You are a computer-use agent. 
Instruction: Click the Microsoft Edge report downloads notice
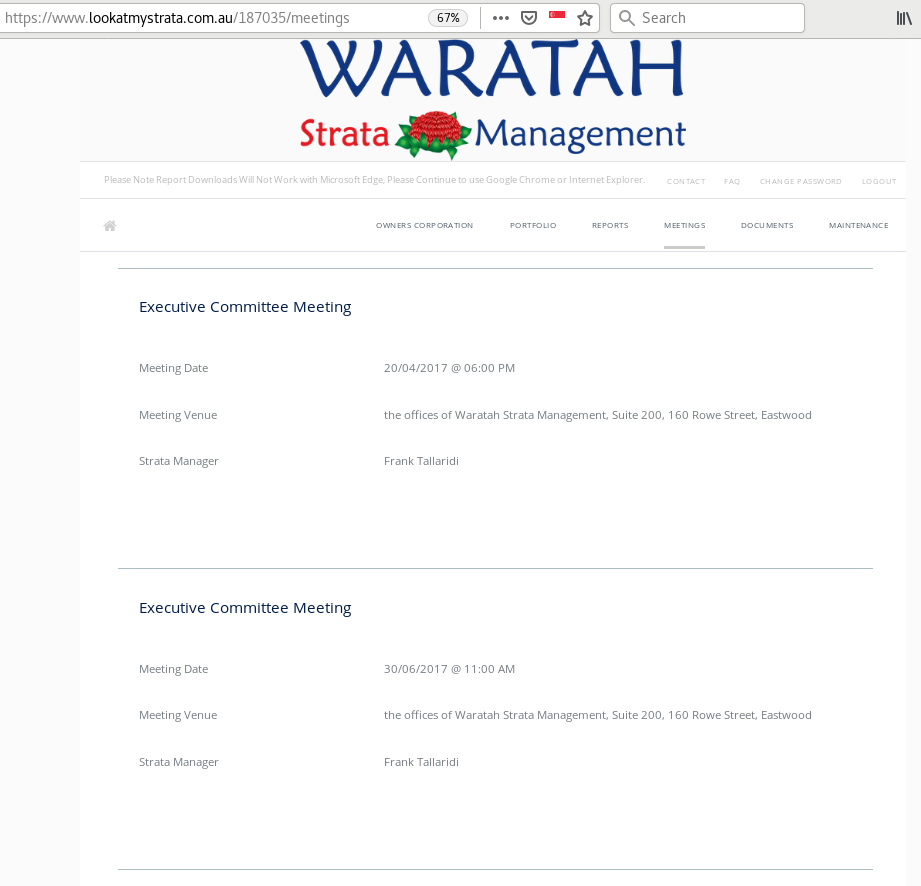point(375,180)
